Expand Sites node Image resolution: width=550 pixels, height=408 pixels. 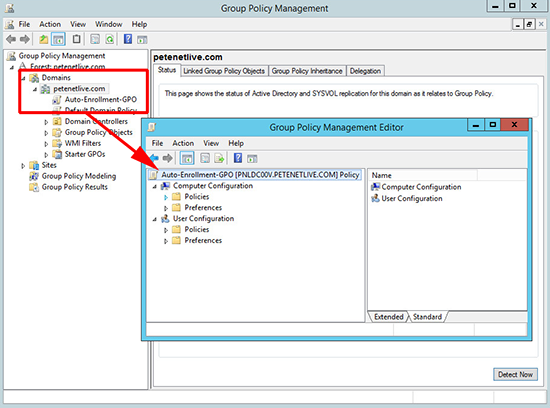tap(23, 166)
